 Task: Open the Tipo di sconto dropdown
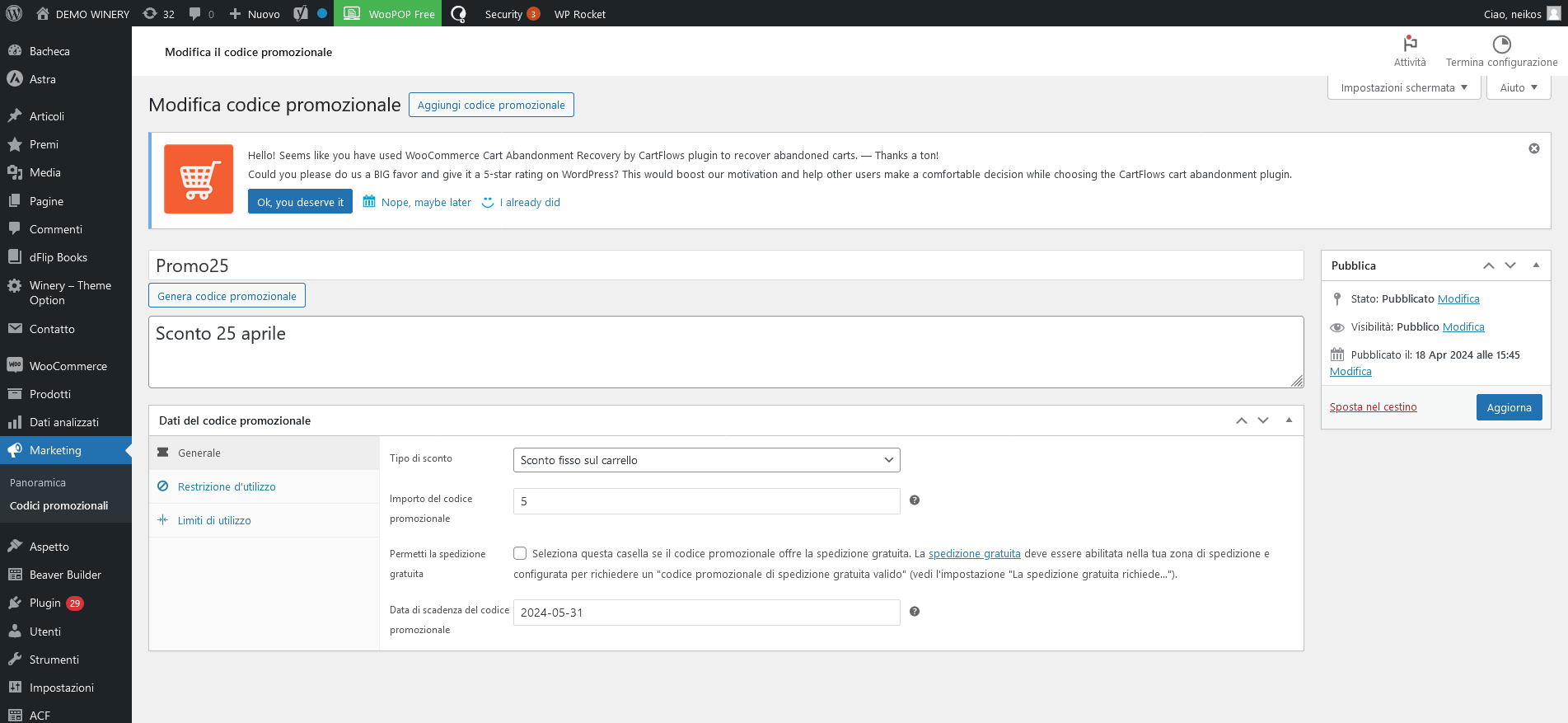706,460
